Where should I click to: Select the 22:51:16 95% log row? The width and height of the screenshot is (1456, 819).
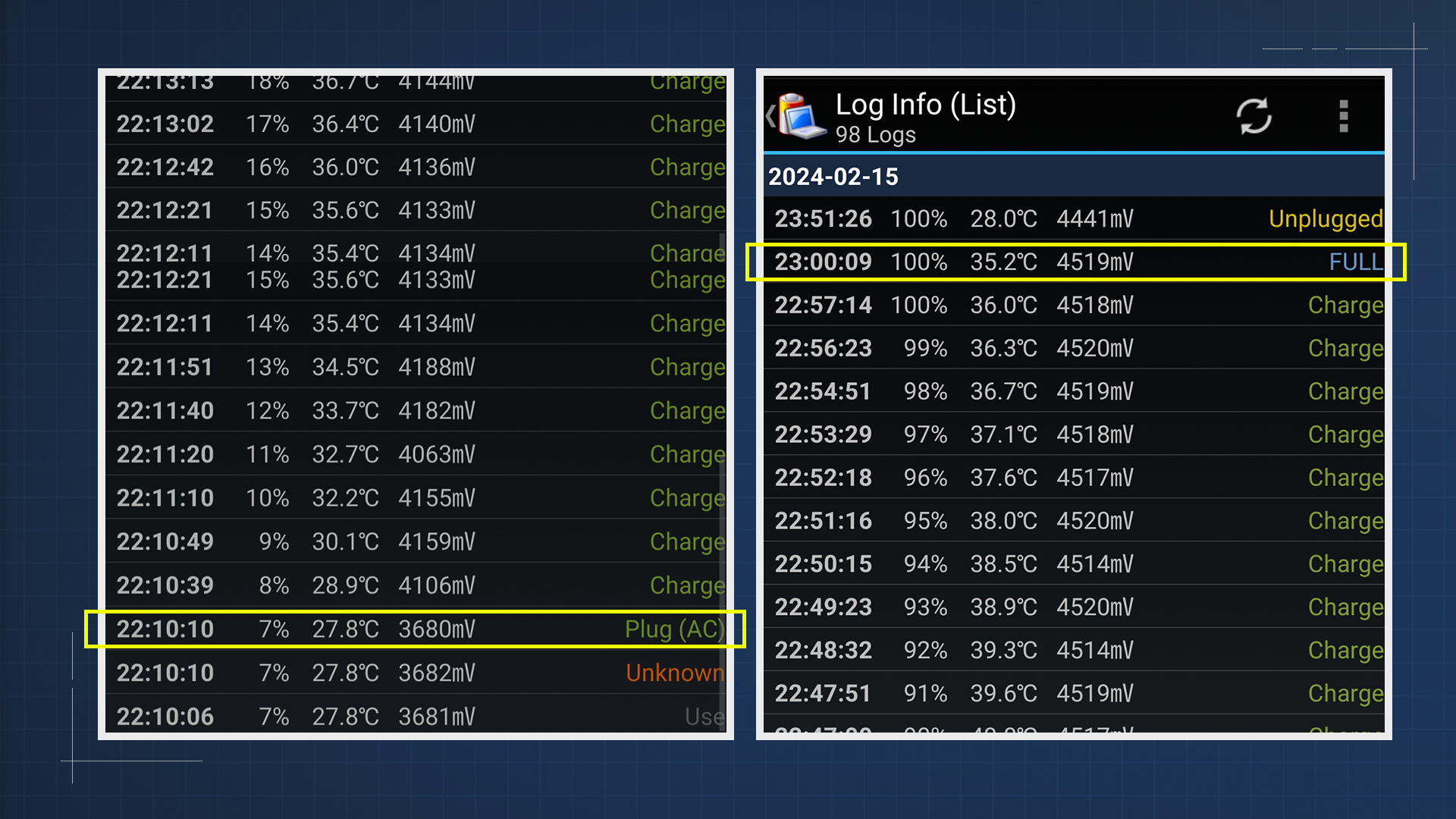tap(1074, 521)
